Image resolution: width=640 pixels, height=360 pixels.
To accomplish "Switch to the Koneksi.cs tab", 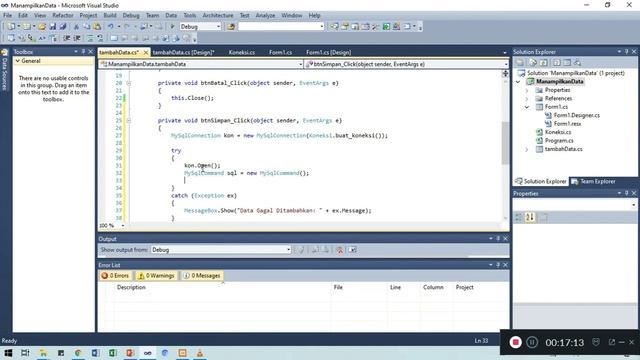I will tap(242, 52).
